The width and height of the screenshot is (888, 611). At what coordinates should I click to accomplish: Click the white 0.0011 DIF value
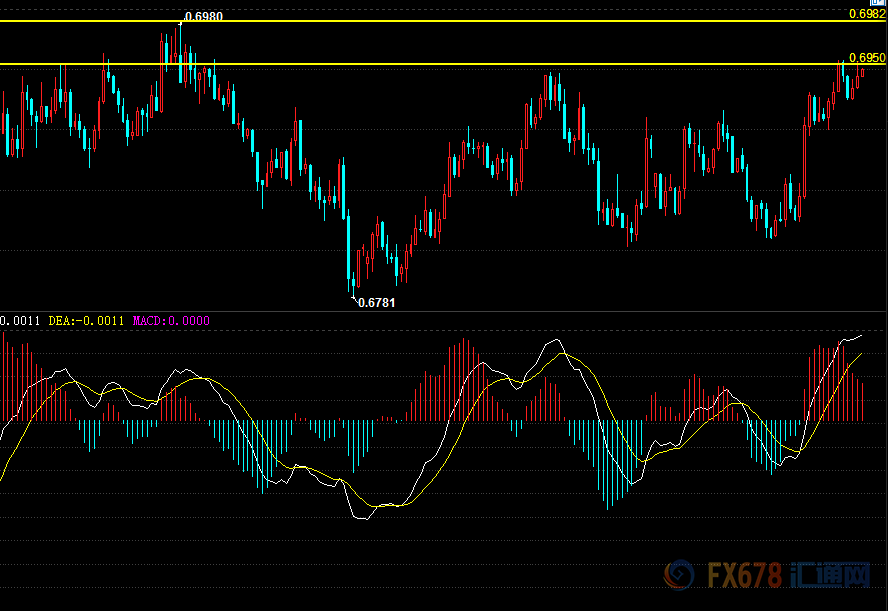click(x=20, y=321)
